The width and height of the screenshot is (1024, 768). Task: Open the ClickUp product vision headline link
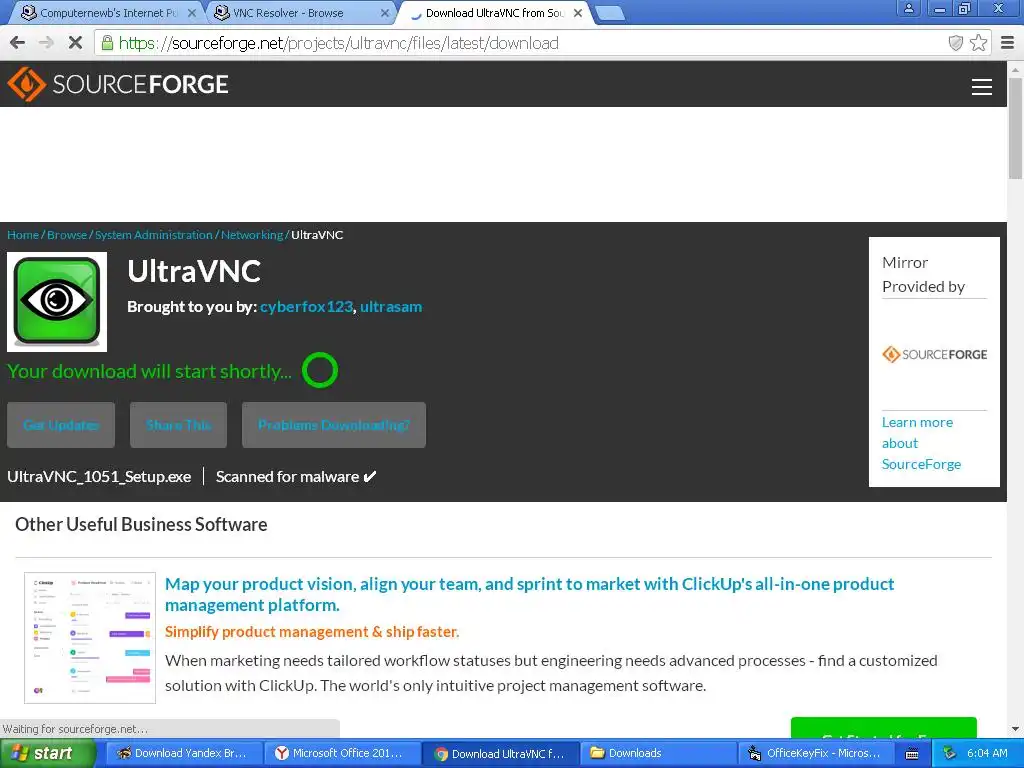coord(529,594)
